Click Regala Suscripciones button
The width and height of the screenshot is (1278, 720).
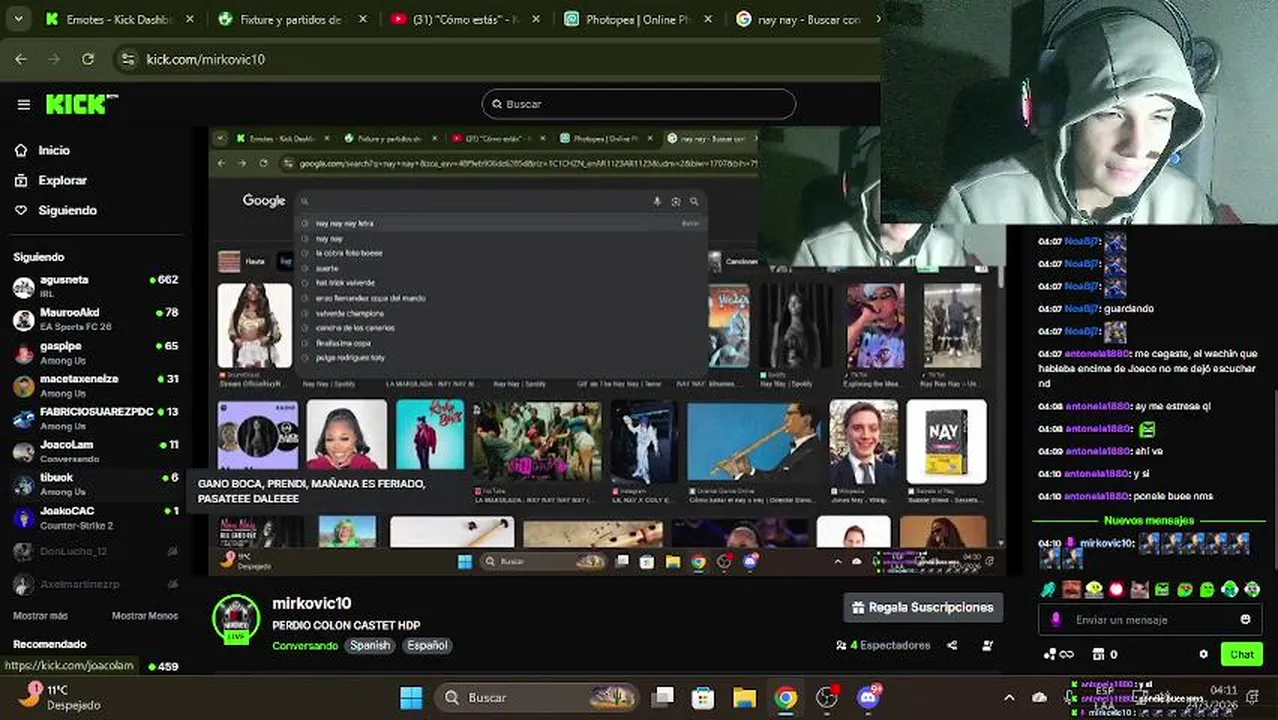[924, 607]
